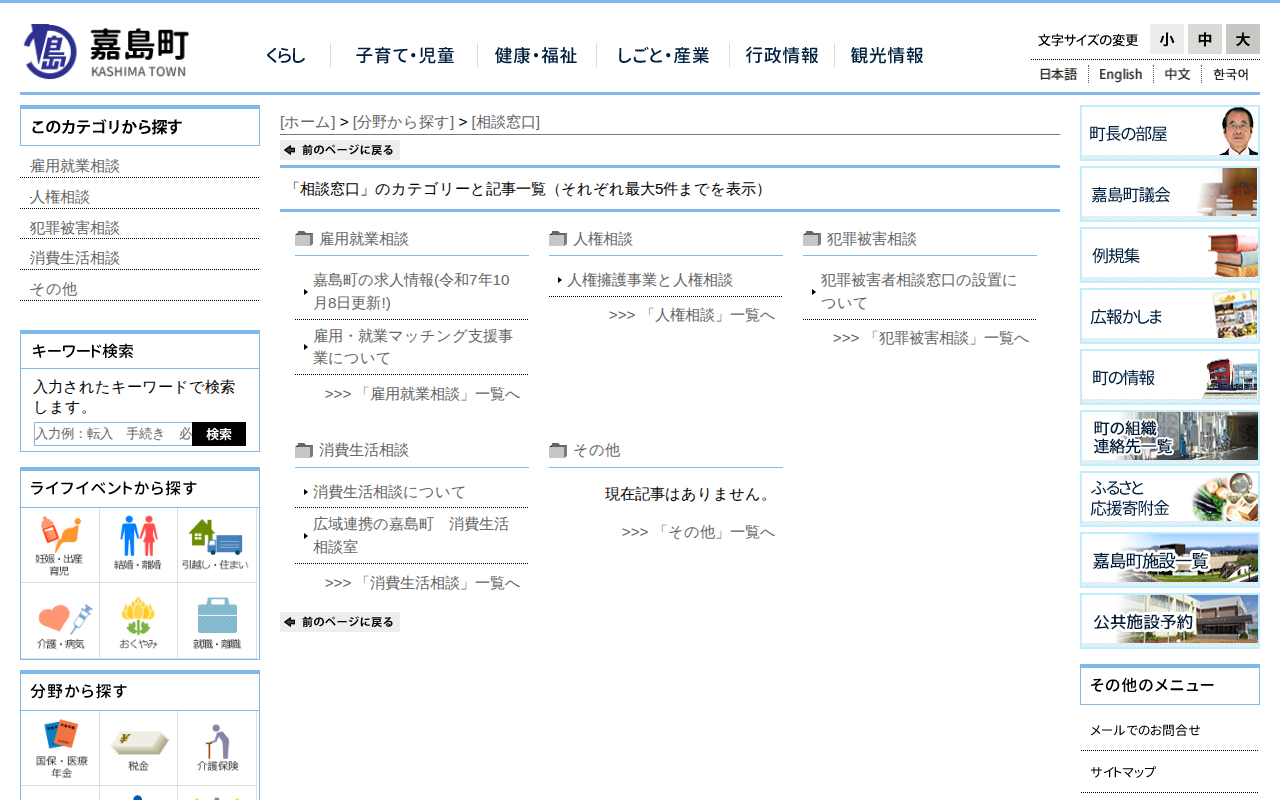Open the 町の情報 banner
This screenshot has width=1280, height=800.
1170,377
